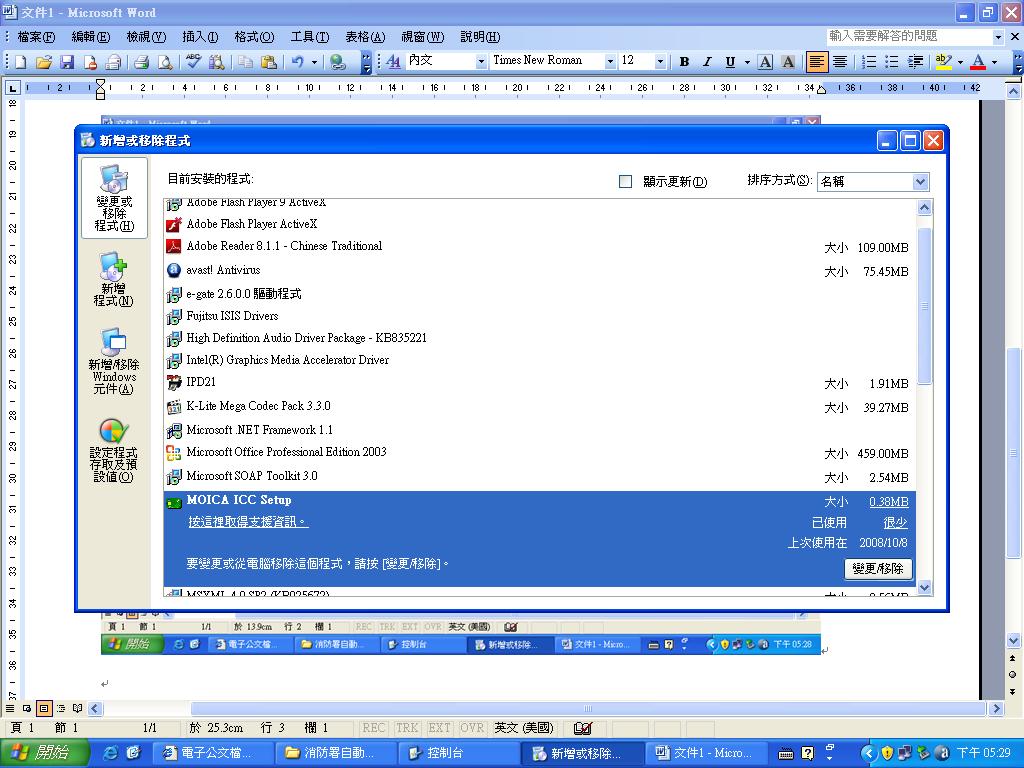Select 新增程式 sidebar icon
The height and width of the screenshot is (768, 1024).
pyautogui.click(x=113, y=280)
